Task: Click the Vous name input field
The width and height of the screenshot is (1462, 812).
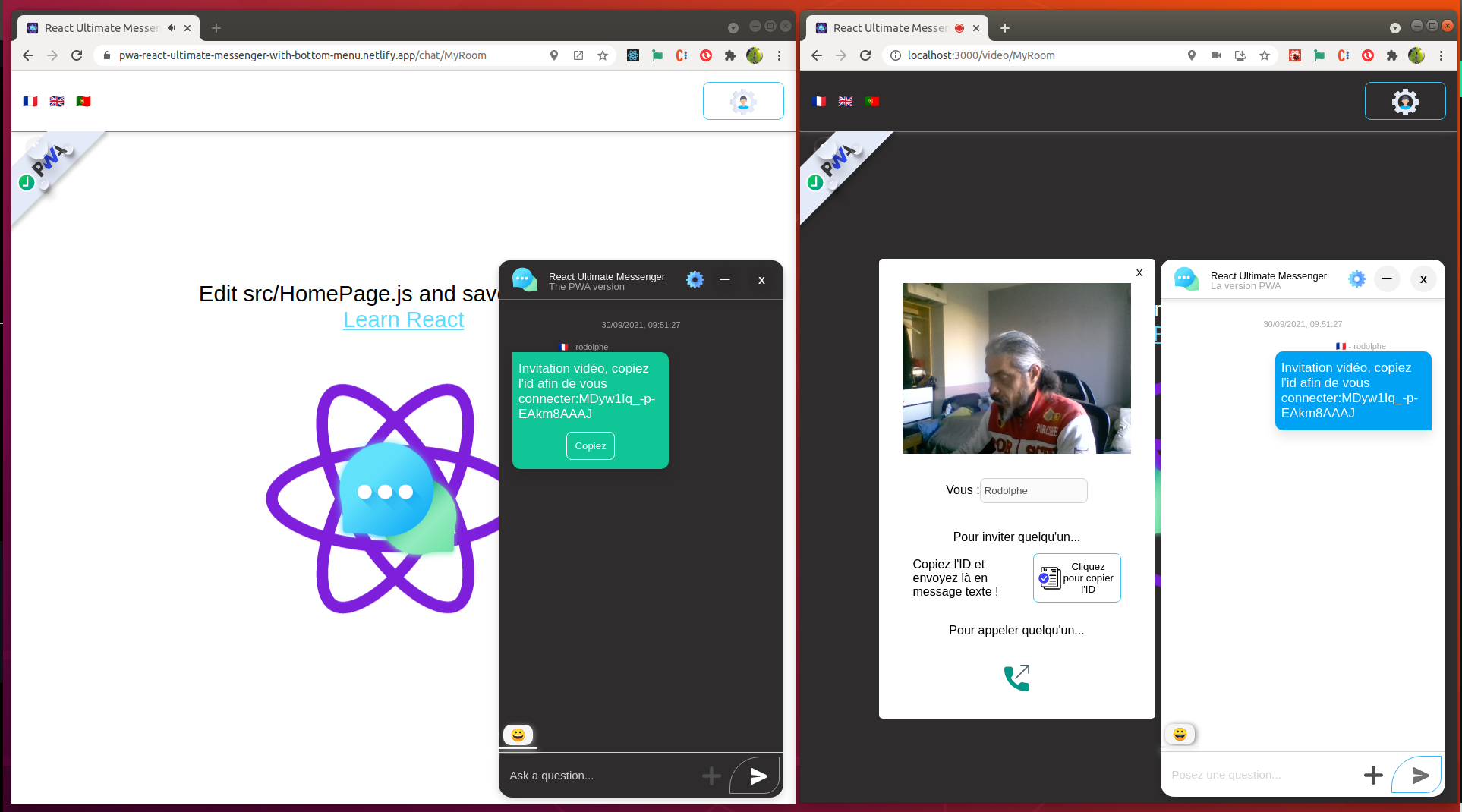Action: pos(1032,491)
